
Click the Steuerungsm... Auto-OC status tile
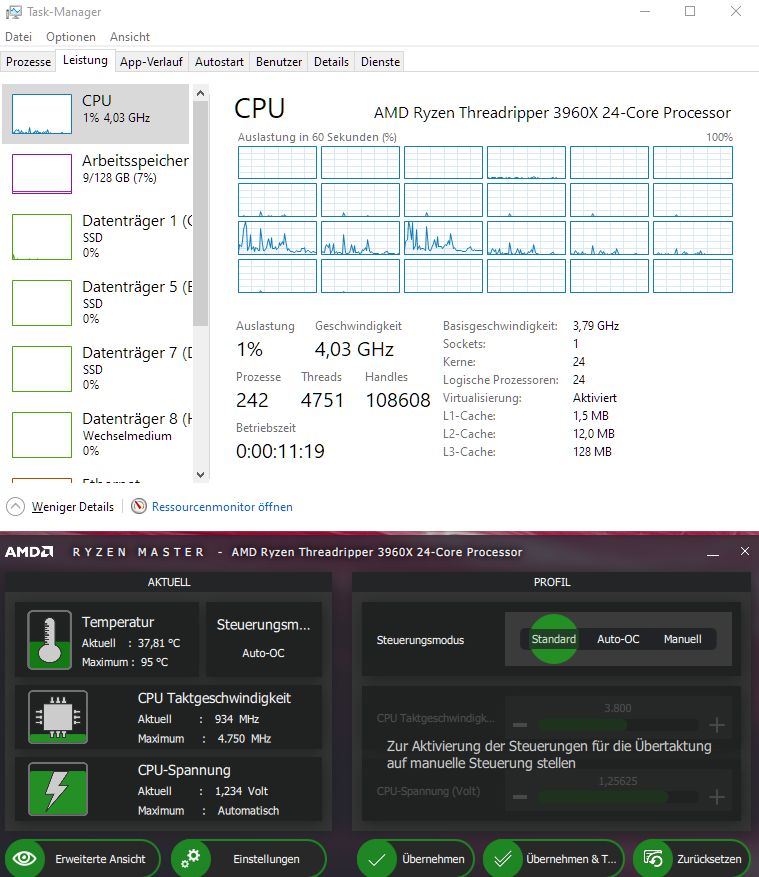tap(263, 639)
